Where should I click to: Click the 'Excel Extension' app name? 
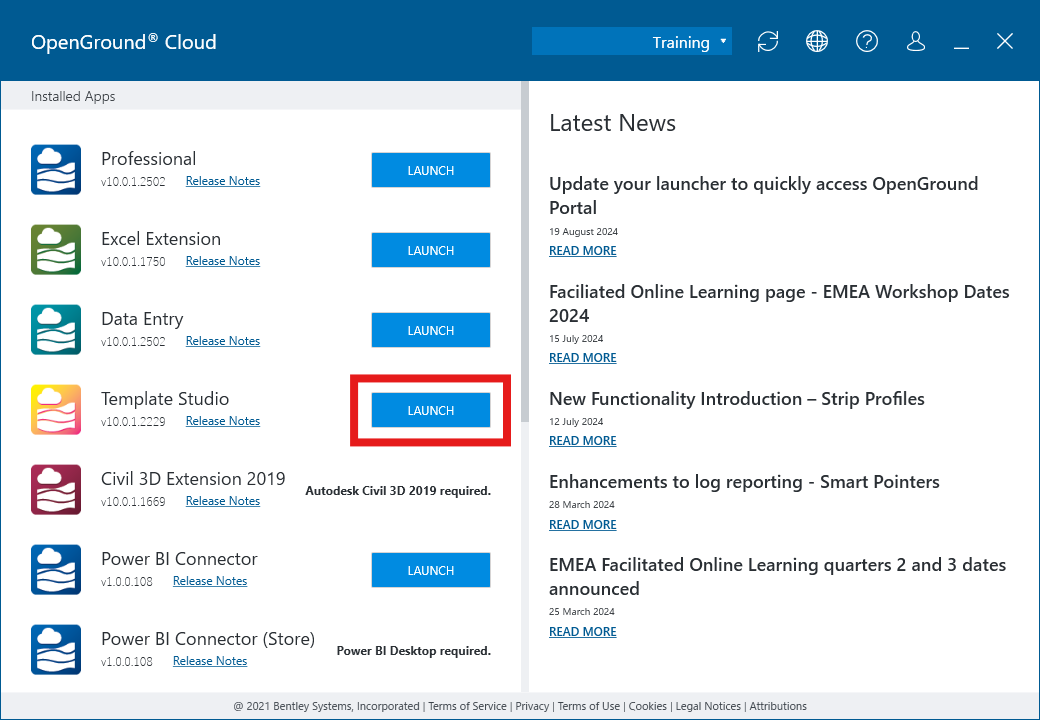tap(161, 239)
